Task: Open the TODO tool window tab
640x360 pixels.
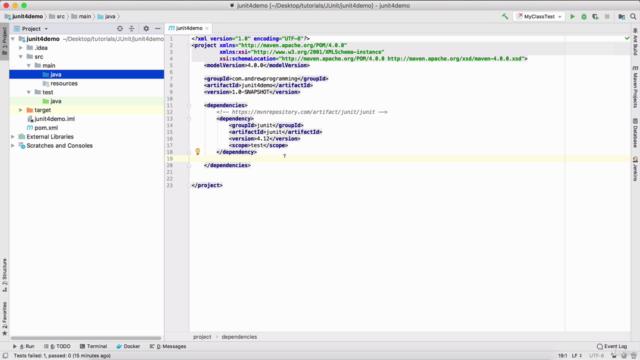Action: [x=57, y=346]
